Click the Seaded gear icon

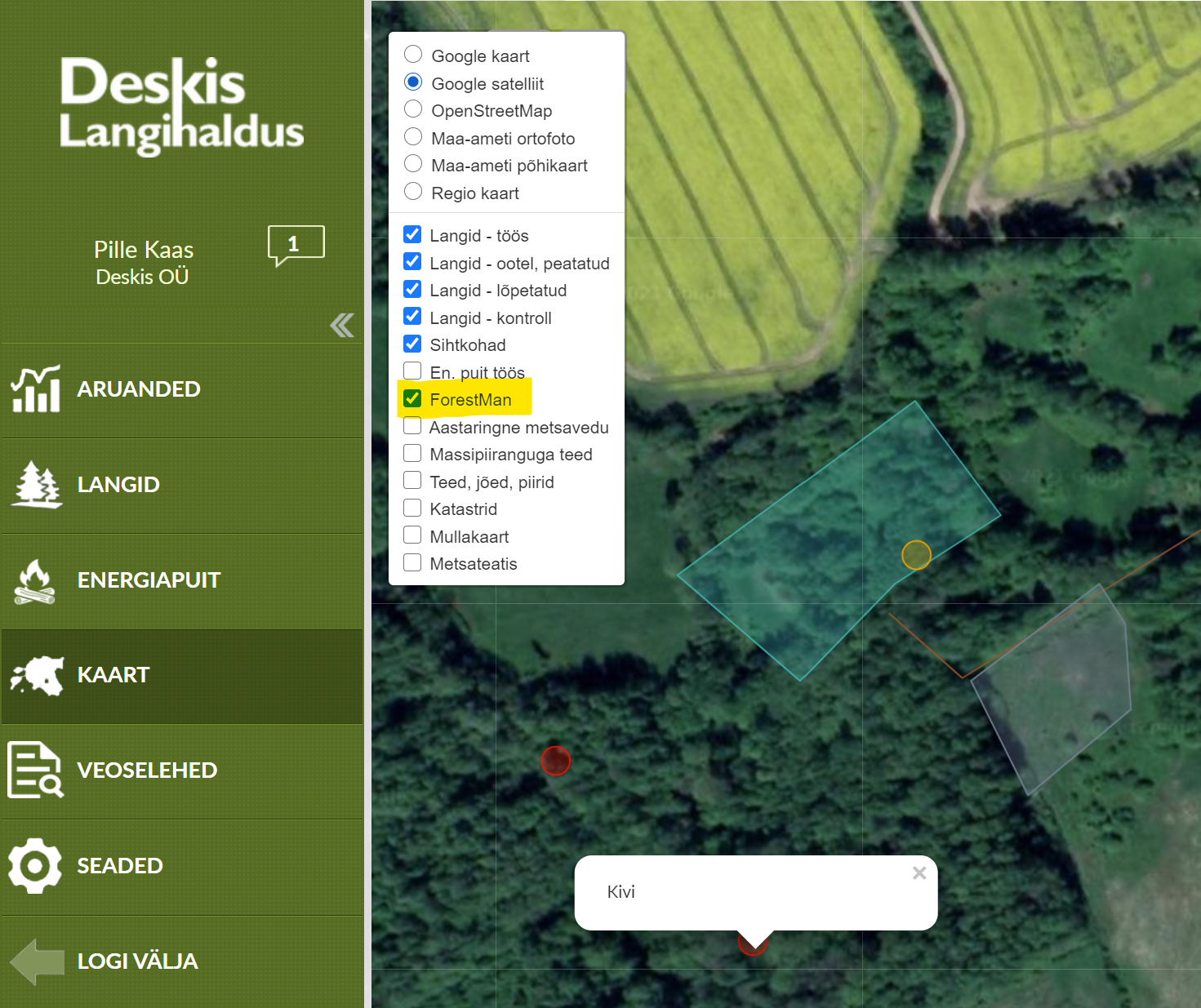[x=34, y=865]
